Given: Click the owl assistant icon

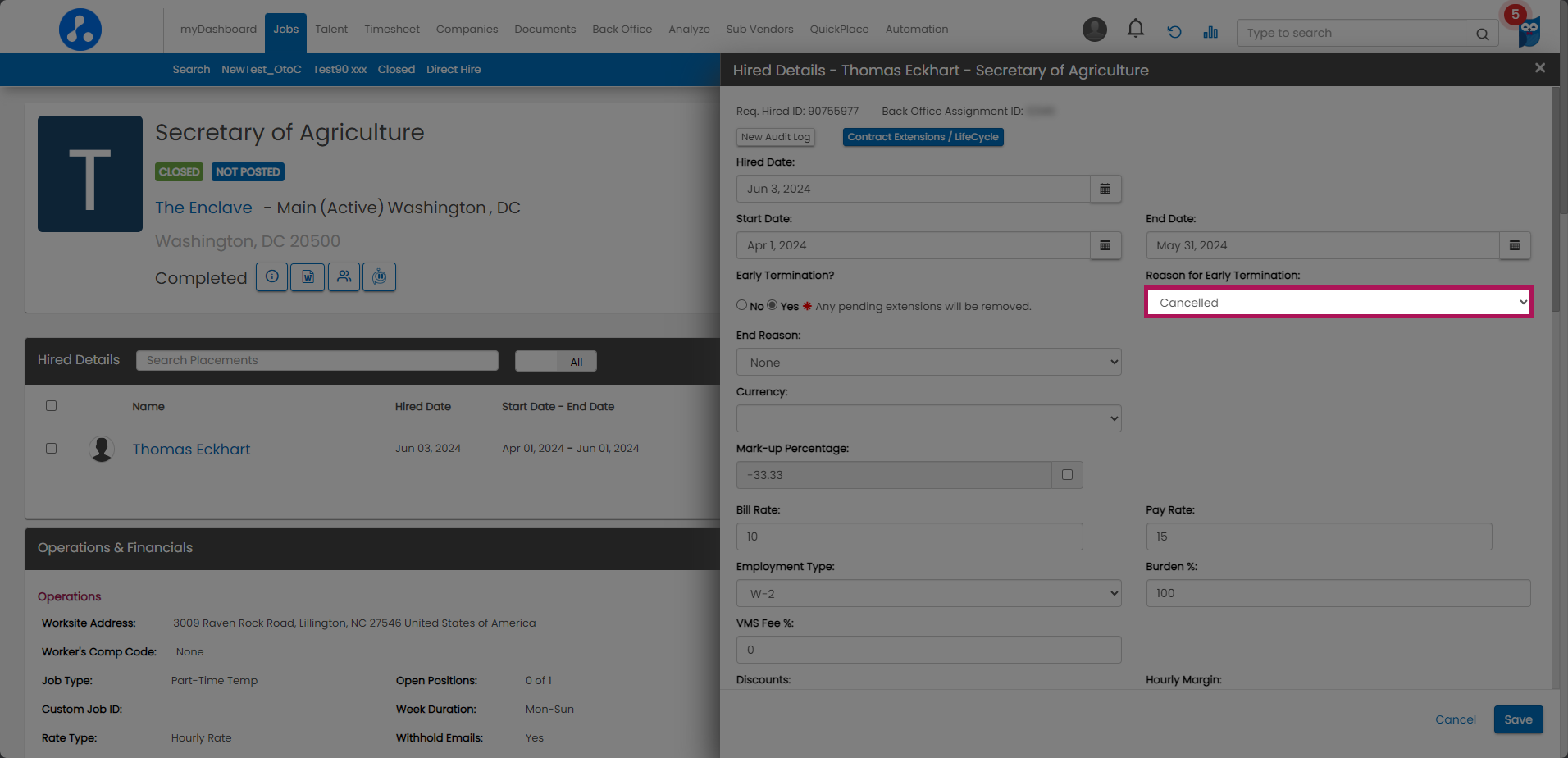Looking at the screenshot, I should click(1529, 32).
